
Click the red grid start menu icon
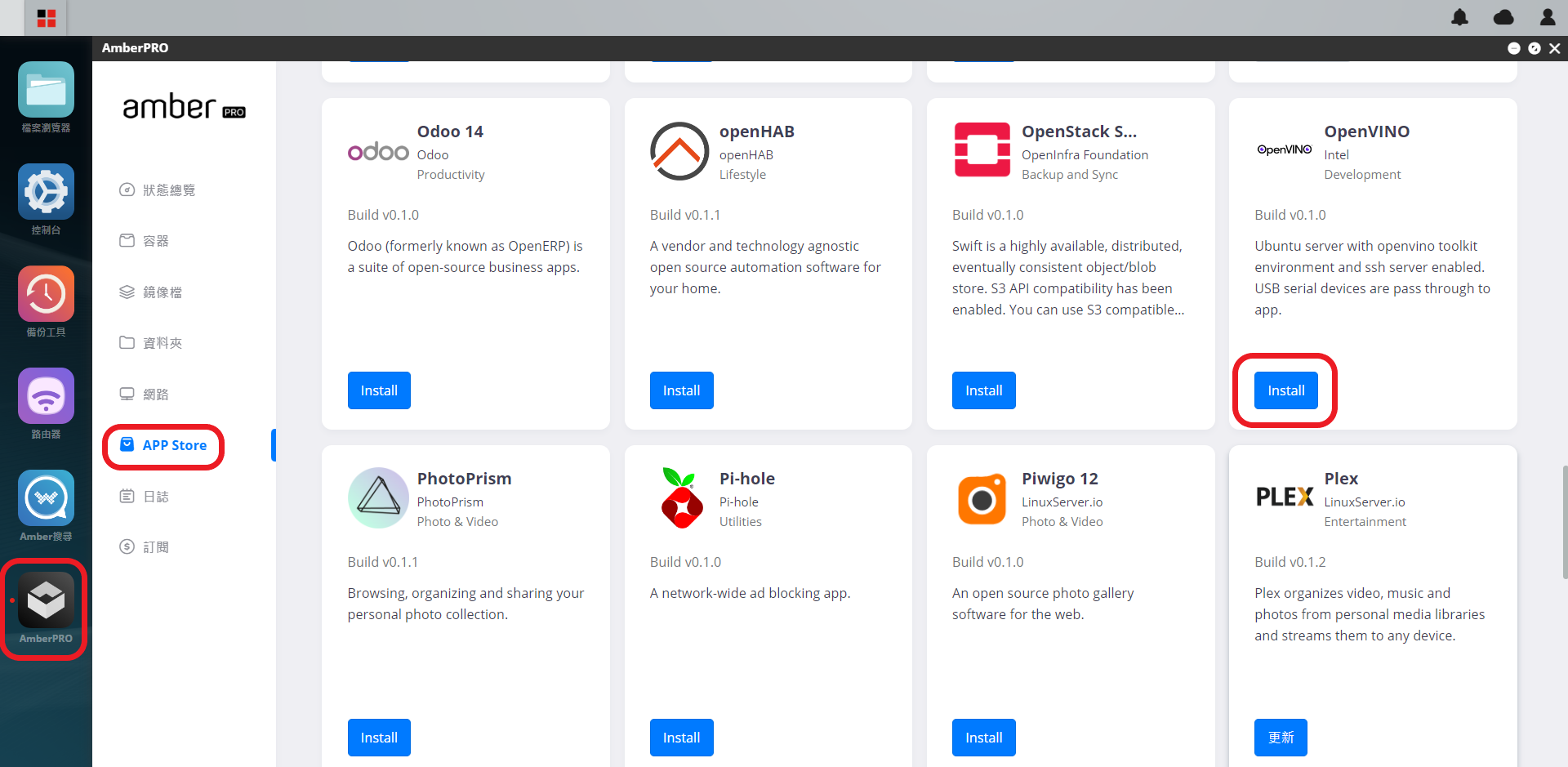coord(47,18)
